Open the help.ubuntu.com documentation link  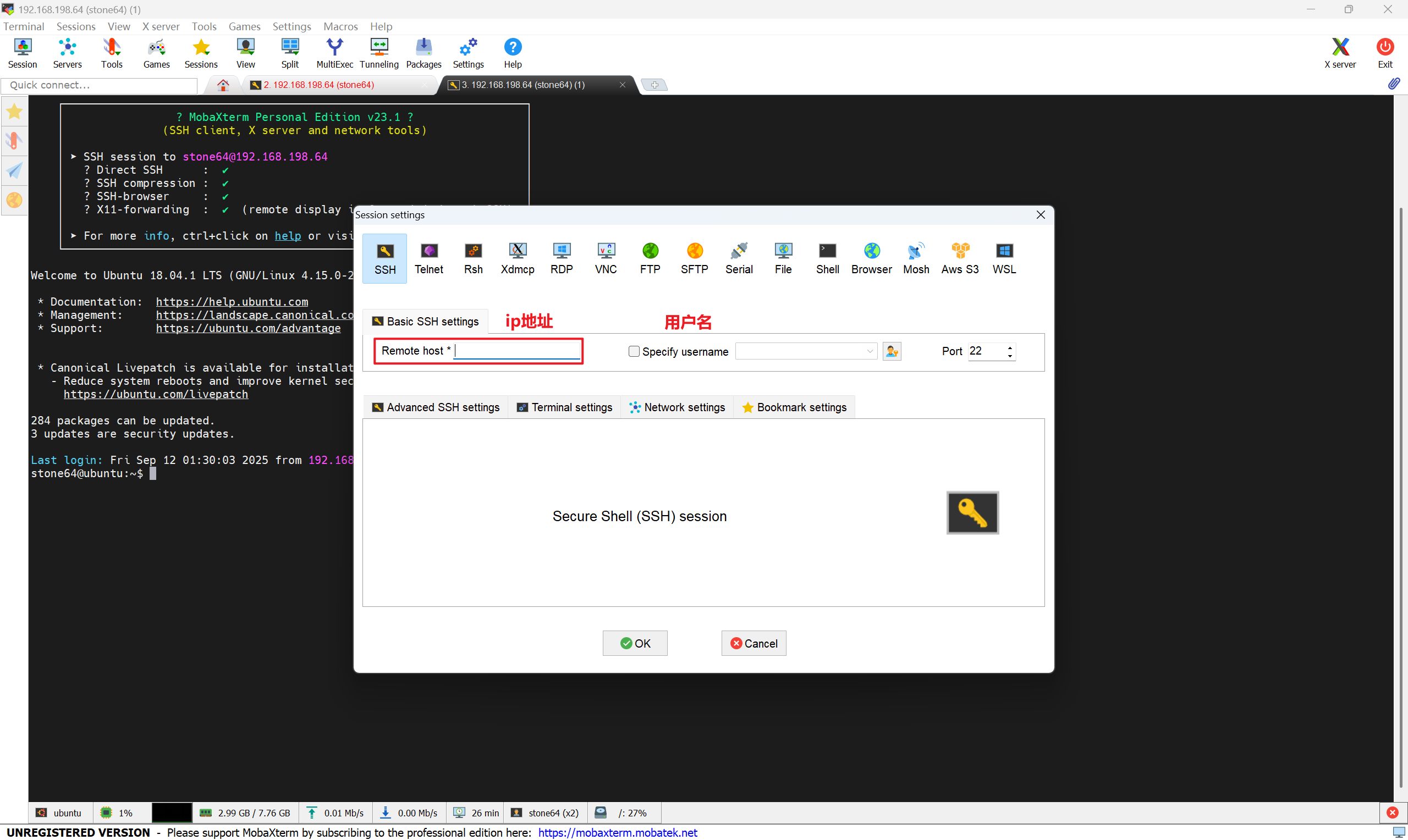pos(232,302)
